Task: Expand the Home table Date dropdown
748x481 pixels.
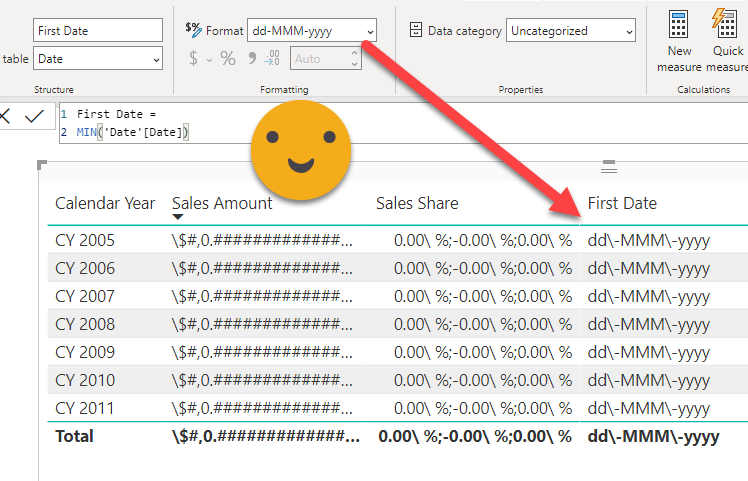Action: click(97, 60)
